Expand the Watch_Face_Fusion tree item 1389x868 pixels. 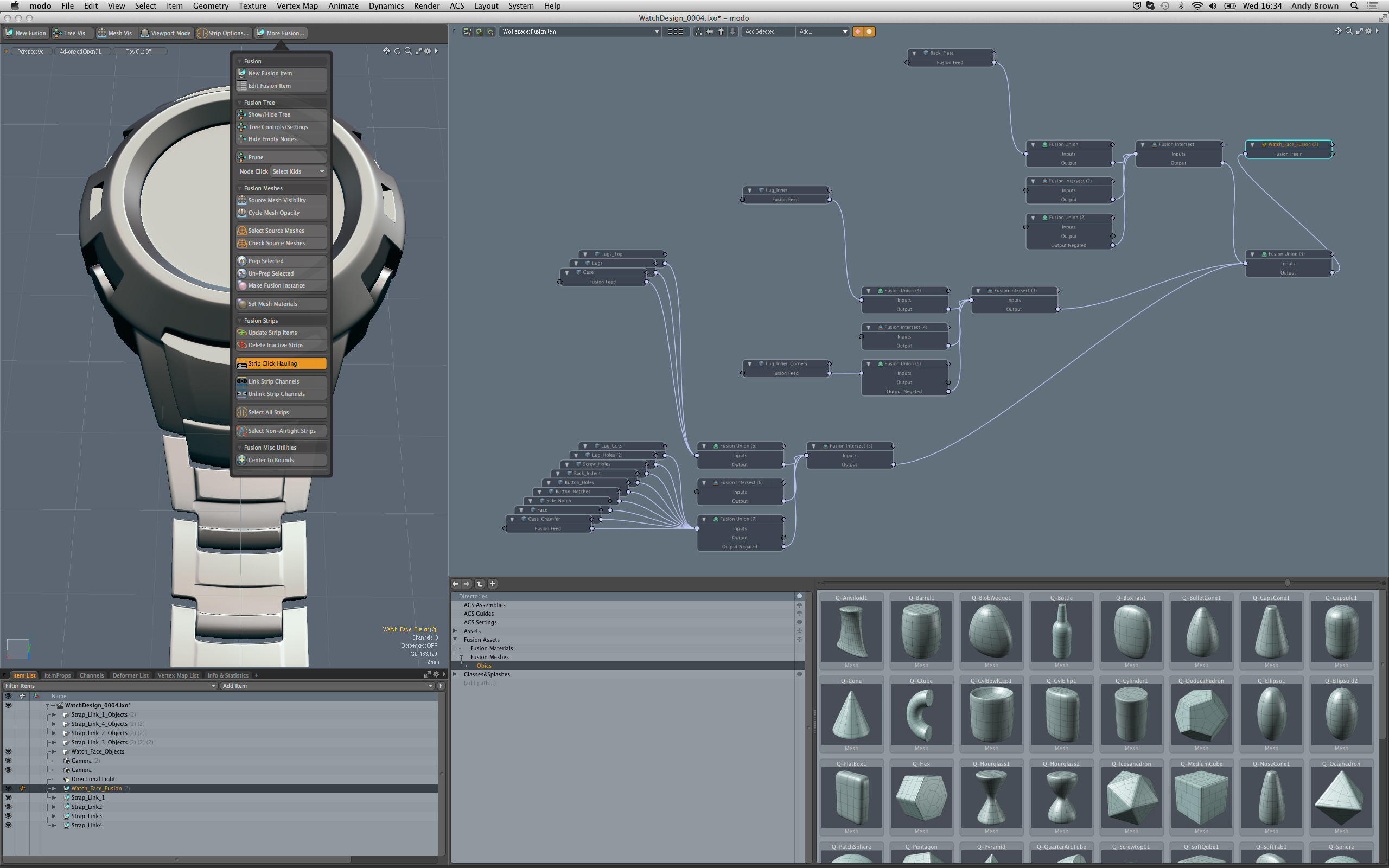point(54,789)
